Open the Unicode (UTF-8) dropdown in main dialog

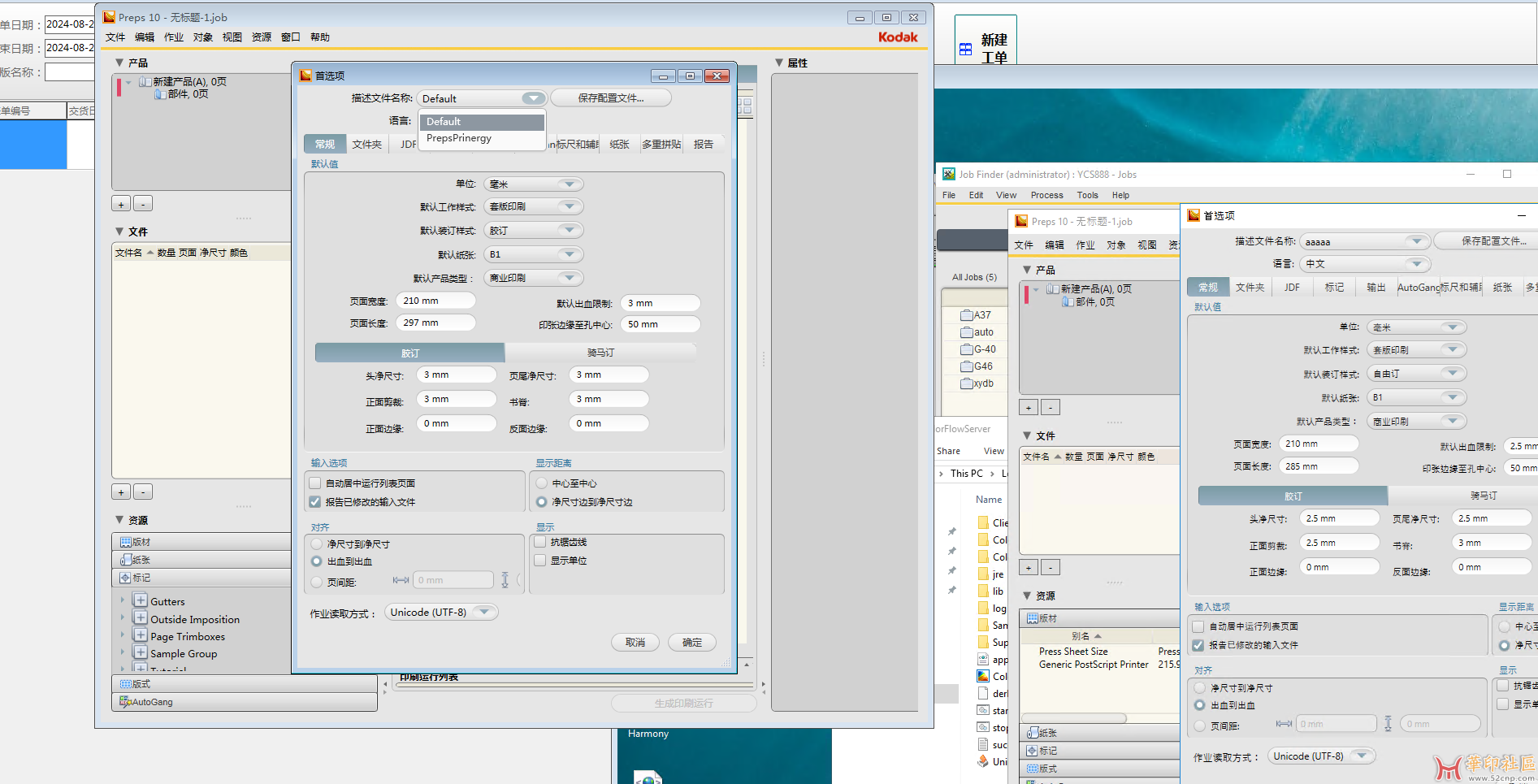tap(441, 613)
